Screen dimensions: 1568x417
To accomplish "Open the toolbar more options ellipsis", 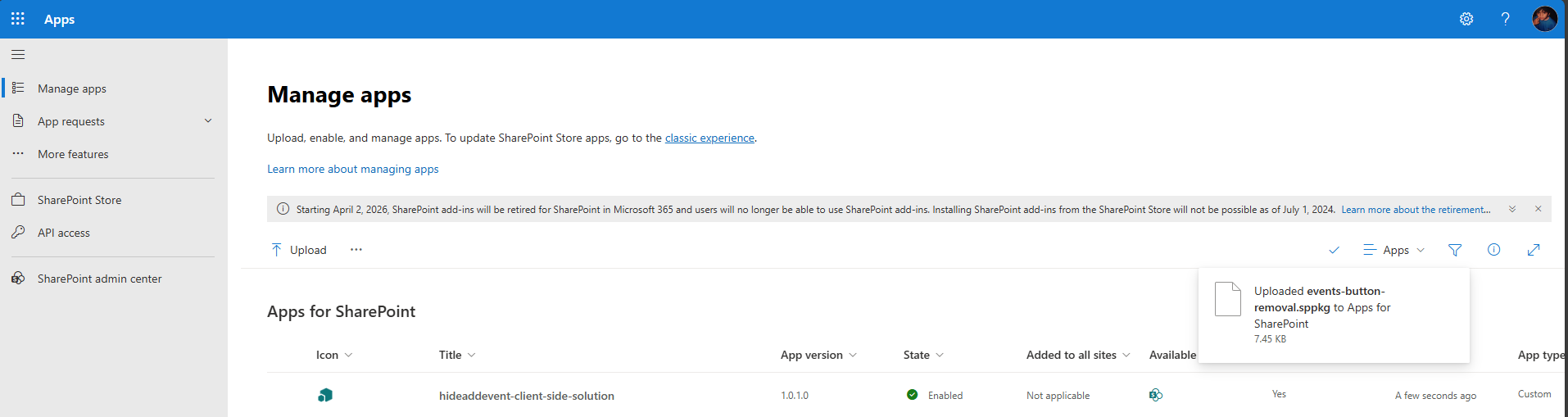I will pyautogui.click(x=356, y=250).
